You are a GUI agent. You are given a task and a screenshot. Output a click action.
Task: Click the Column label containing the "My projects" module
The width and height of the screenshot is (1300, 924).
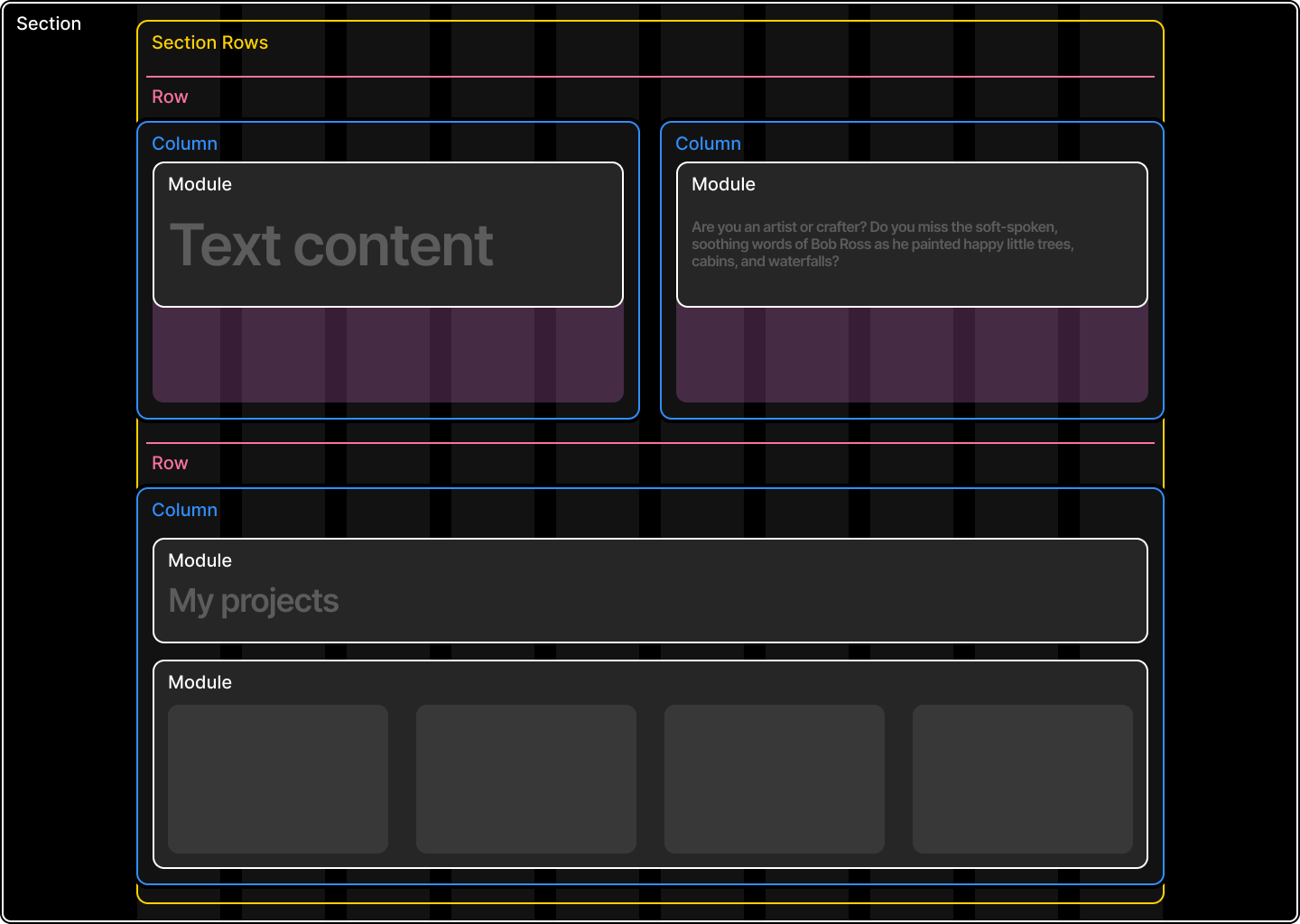(184, 510)
